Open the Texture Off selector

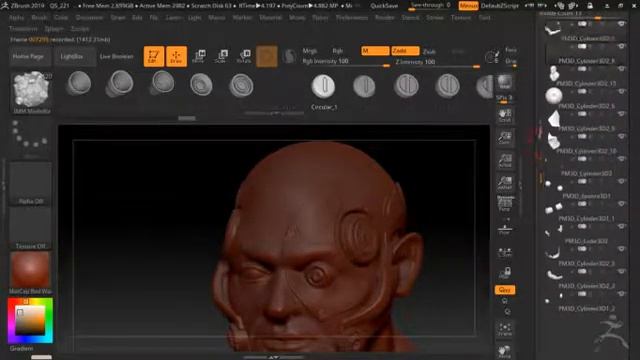click(31, 228)
